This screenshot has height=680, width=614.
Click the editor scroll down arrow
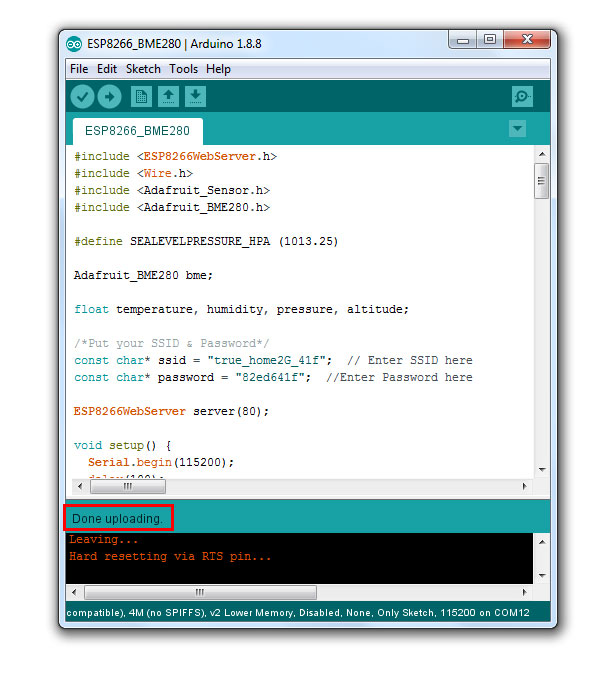[542, 470]
